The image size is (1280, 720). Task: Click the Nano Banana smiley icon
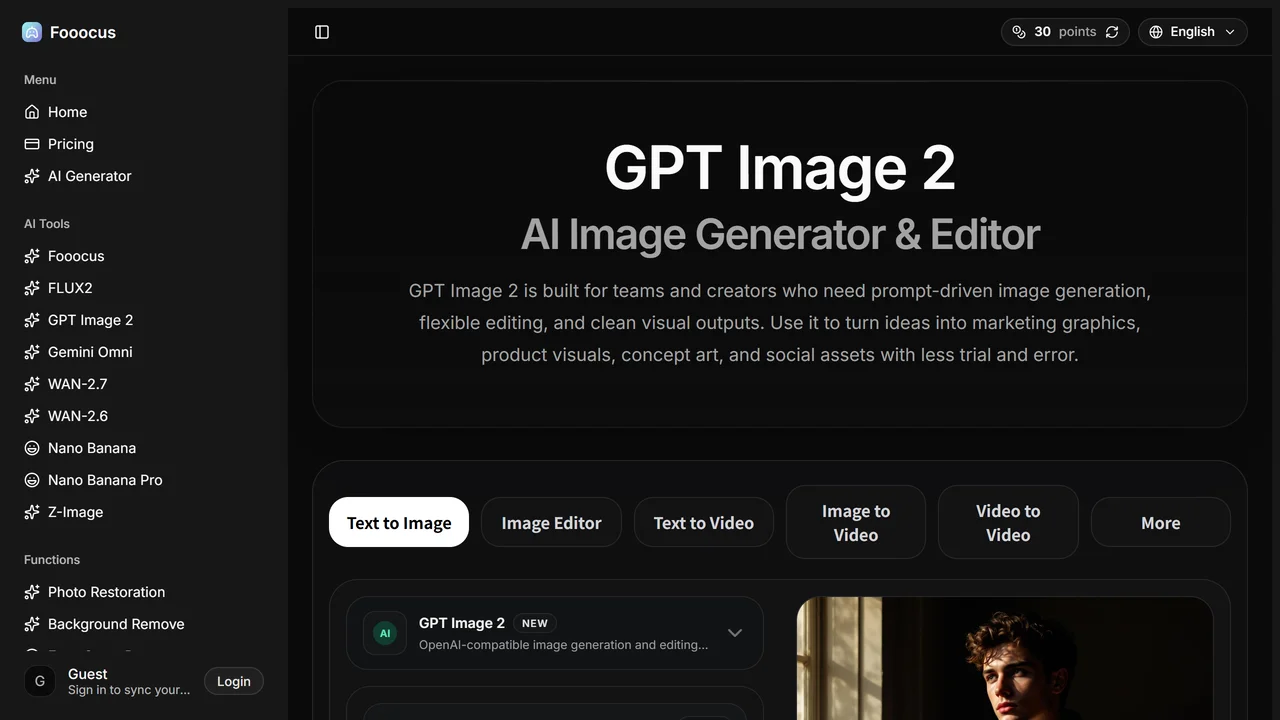pyautogui.click(x=32, y=448)
